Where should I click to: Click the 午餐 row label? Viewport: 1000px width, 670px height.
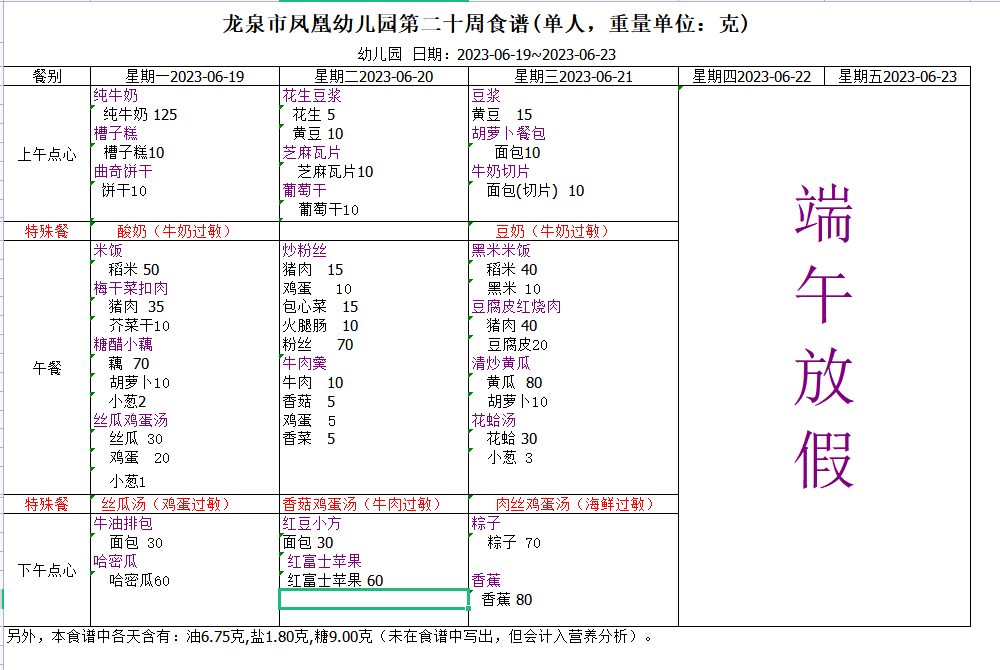[47, 368]
